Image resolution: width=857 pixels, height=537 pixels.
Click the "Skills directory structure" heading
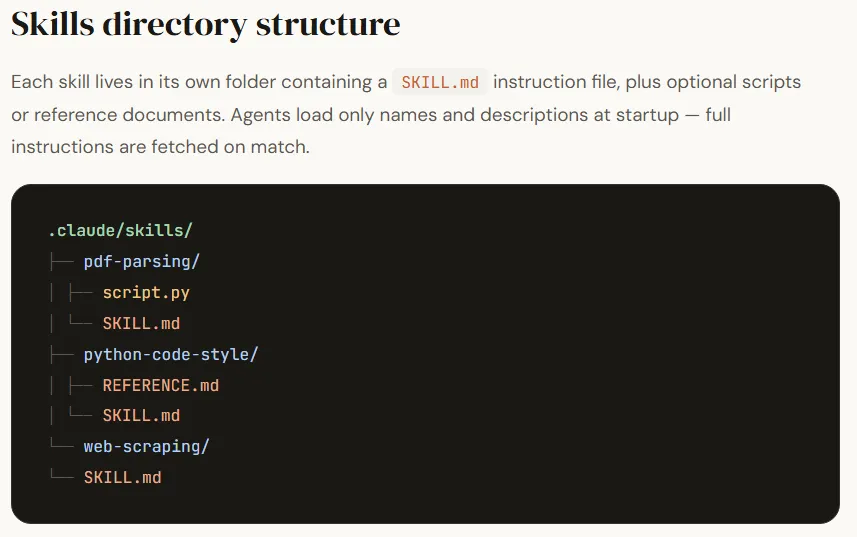[205, 24]
